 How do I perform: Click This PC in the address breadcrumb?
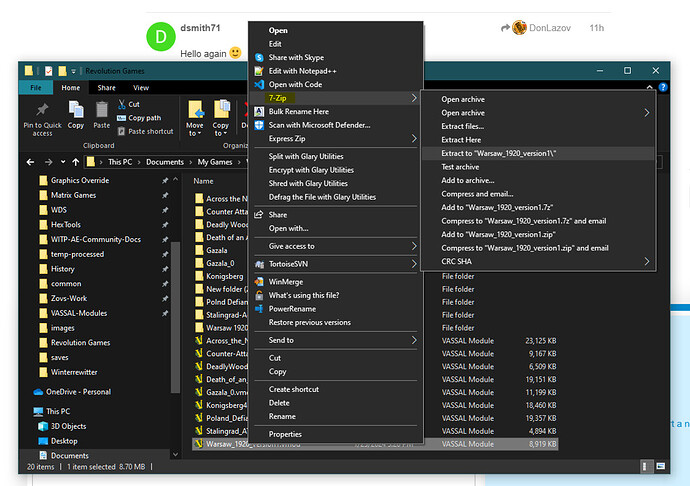click(120, 162)
